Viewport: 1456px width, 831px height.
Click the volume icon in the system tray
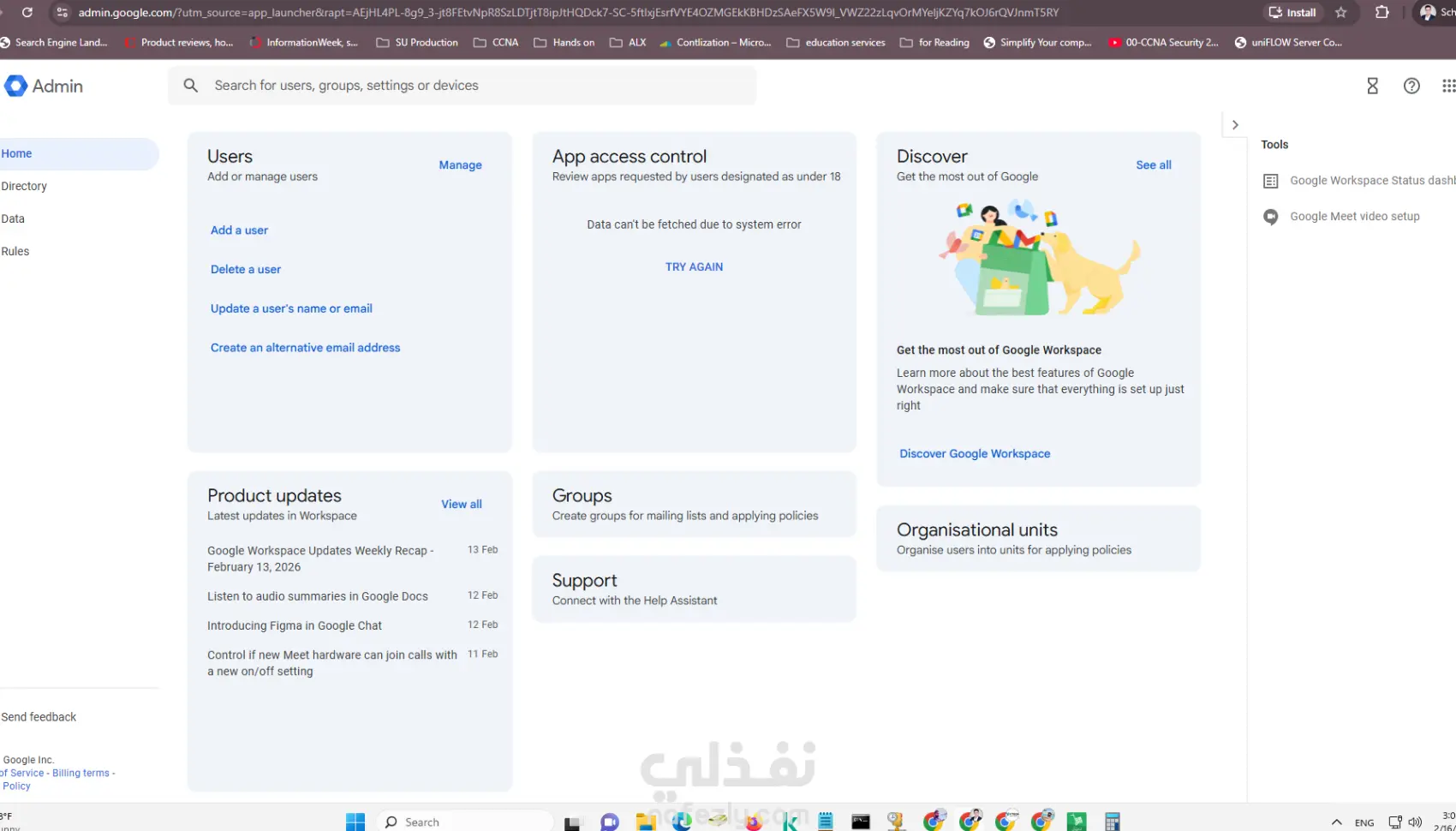click(1415, 822)
